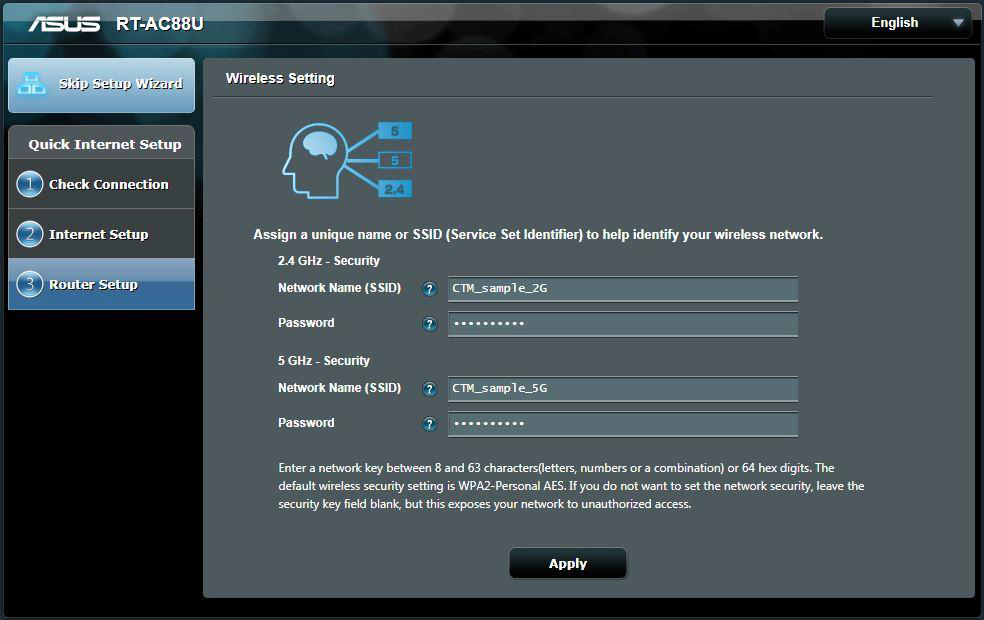Click the 5 GHz - Security label
Viewport: 984px width, 620px height.
(324, 361)
